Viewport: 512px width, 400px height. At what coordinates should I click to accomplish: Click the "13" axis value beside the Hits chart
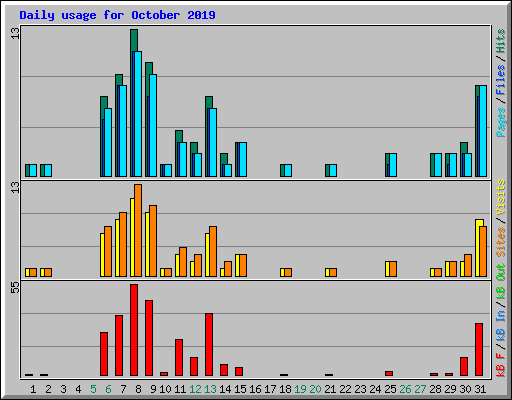click(x=15, y=33)
